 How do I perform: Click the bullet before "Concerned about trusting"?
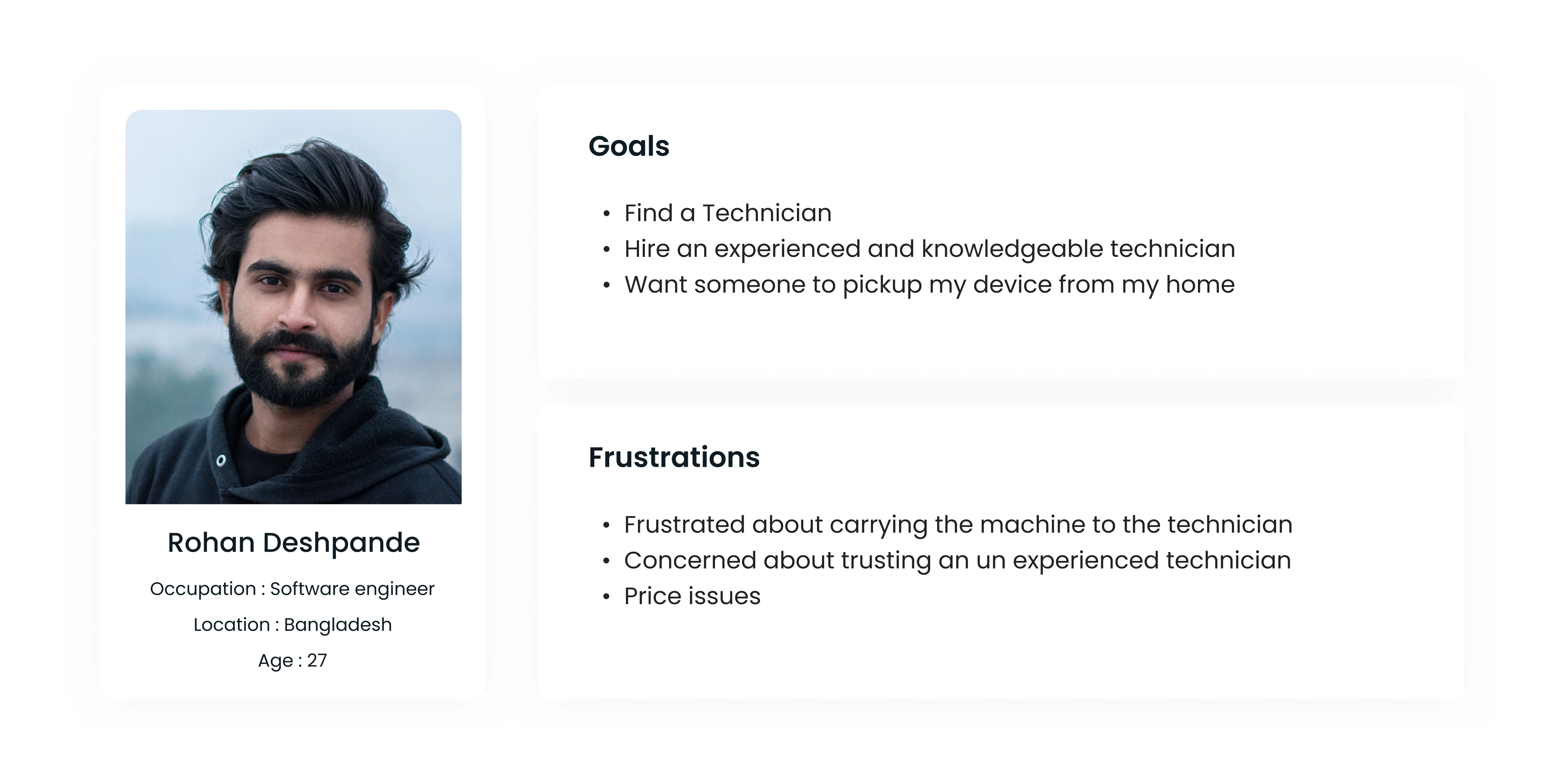tap(606, 561)
